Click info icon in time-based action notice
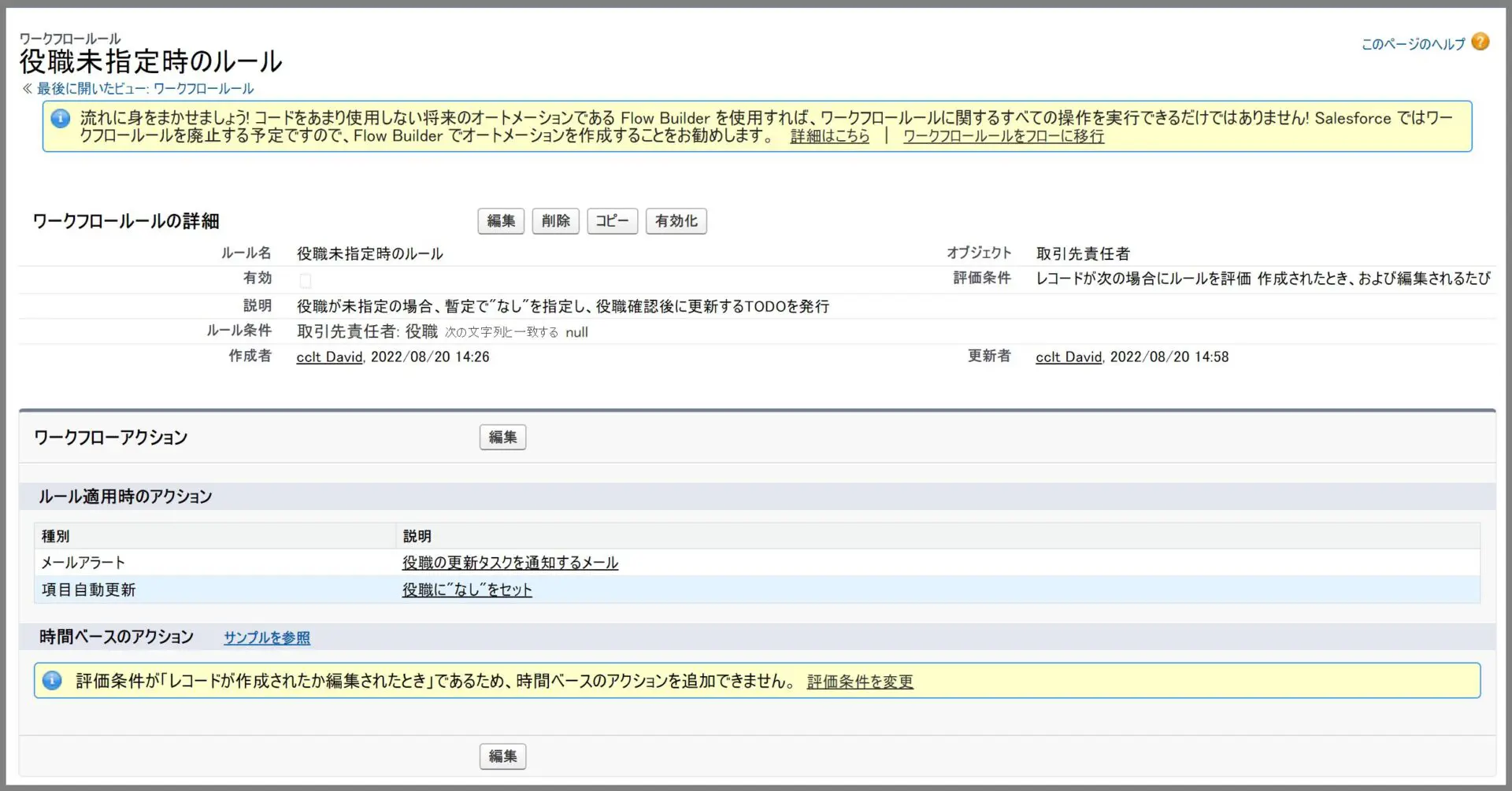Viewport: 1512px width, 791px height. pos(53,681)
